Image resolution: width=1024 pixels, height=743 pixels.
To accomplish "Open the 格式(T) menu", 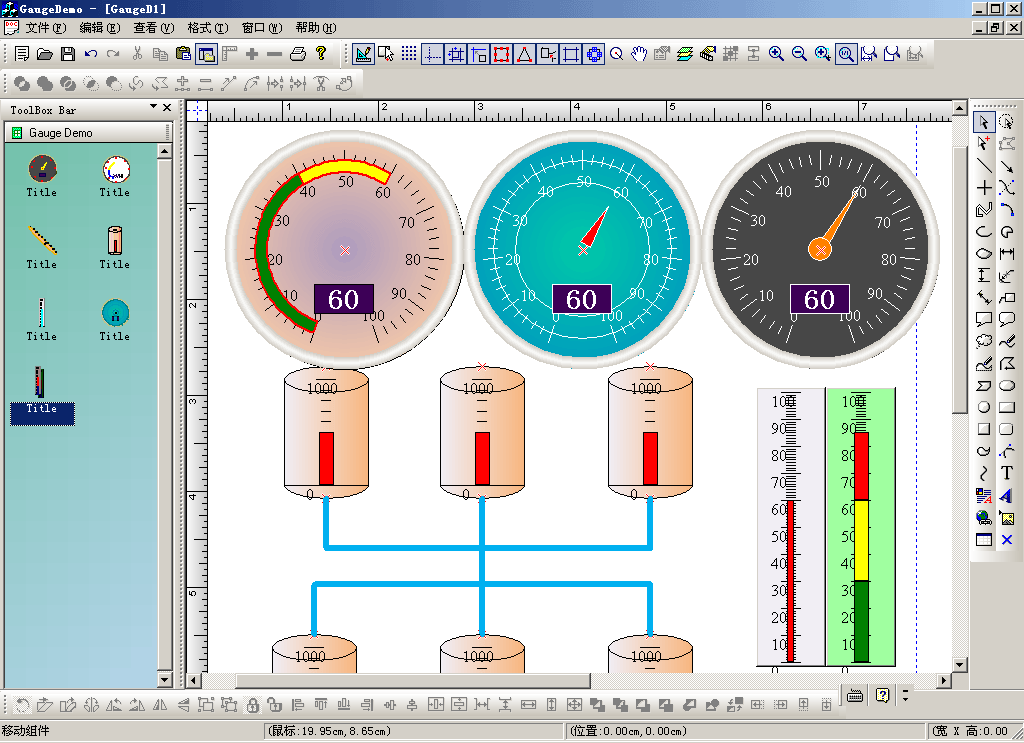I will (x=207, y=28).
